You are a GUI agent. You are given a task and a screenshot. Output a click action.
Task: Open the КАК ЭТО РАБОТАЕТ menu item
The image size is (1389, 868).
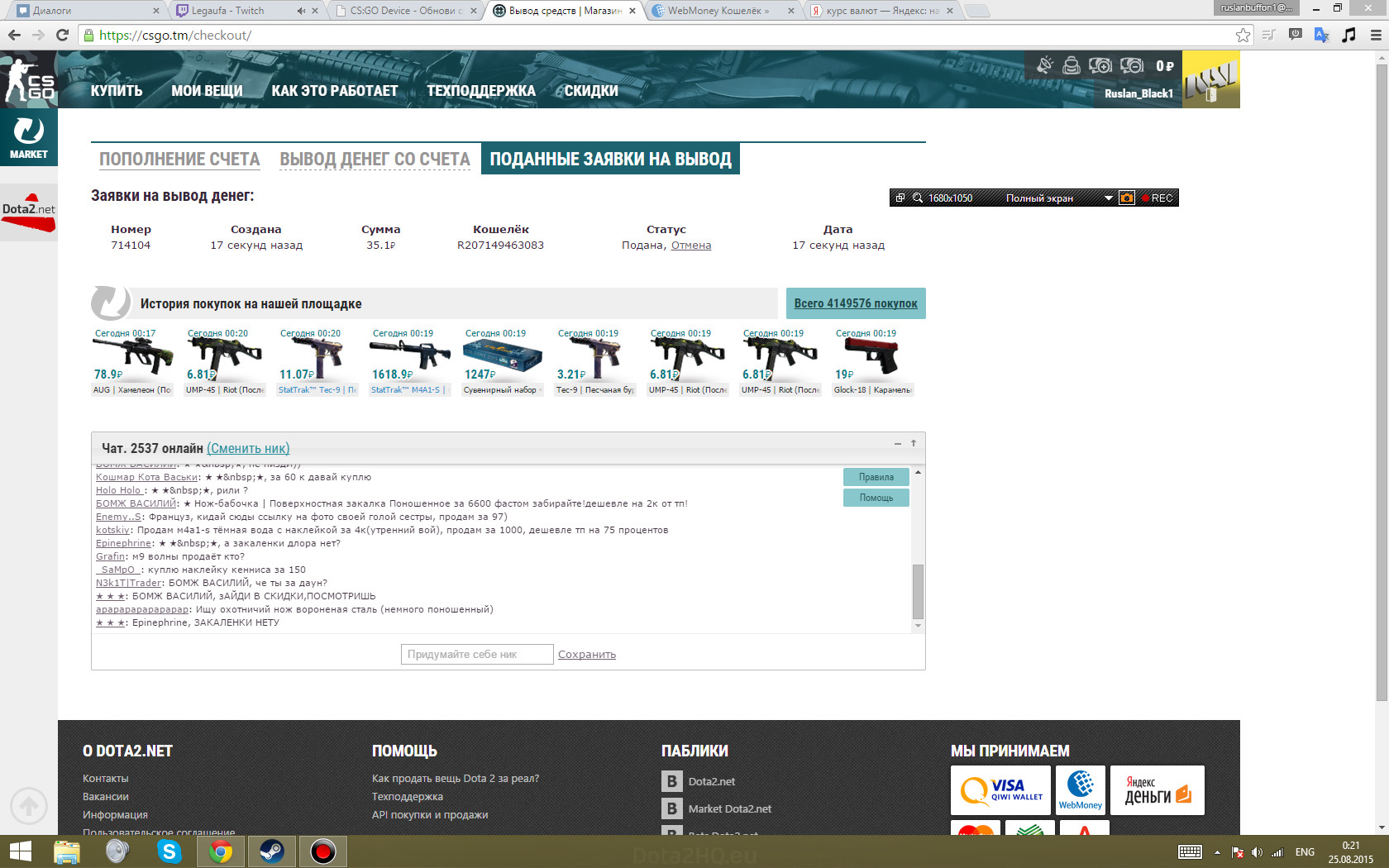(335, 91)
